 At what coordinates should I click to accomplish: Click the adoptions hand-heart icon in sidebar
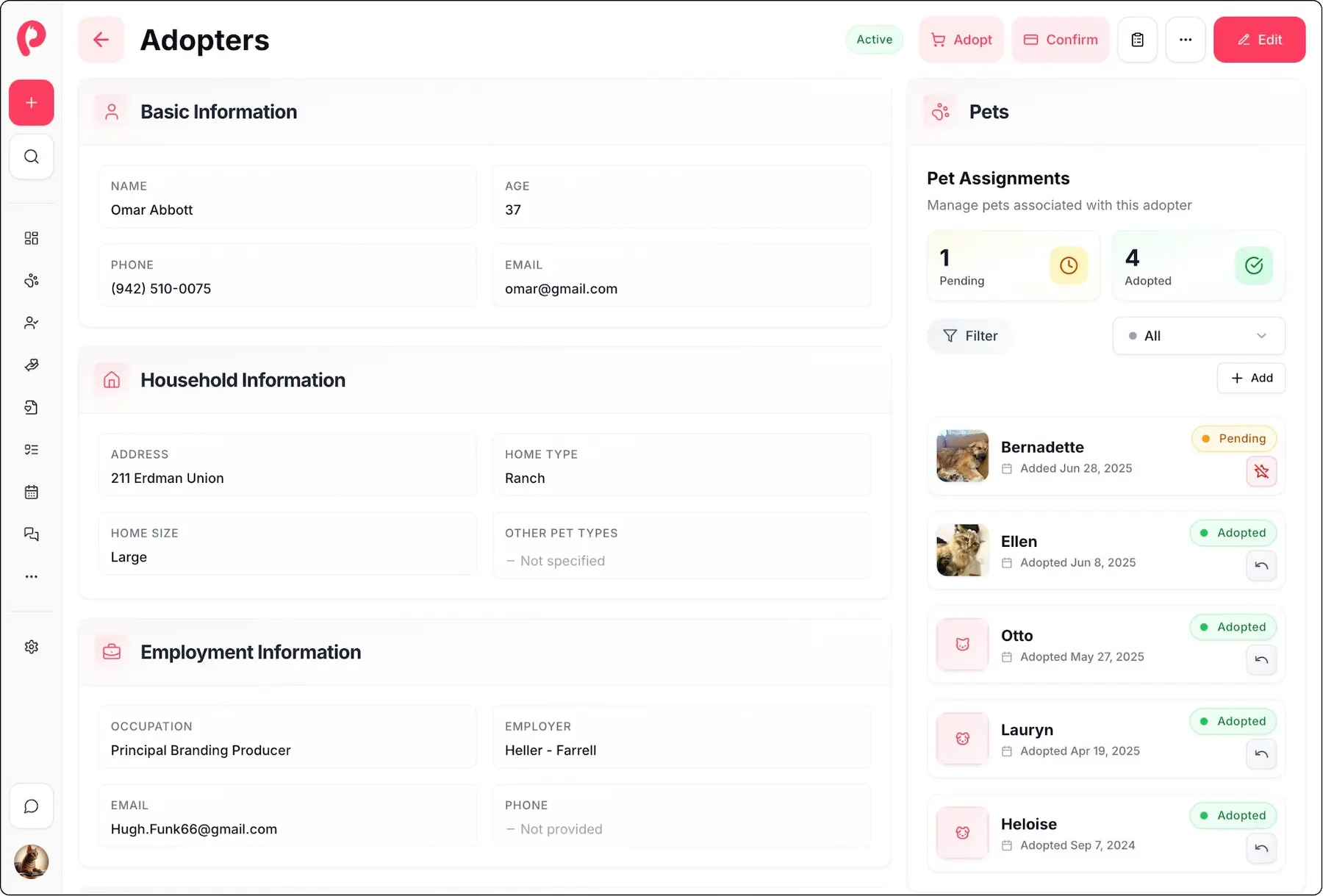(x=31, y=365)
